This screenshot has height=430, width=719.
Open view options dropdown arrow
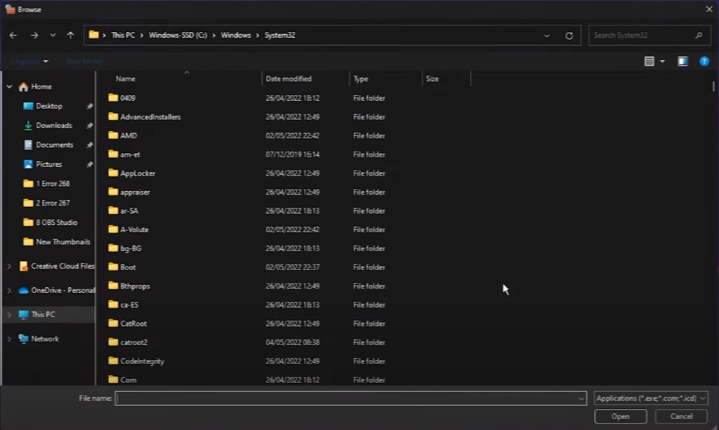click(662, 61)
